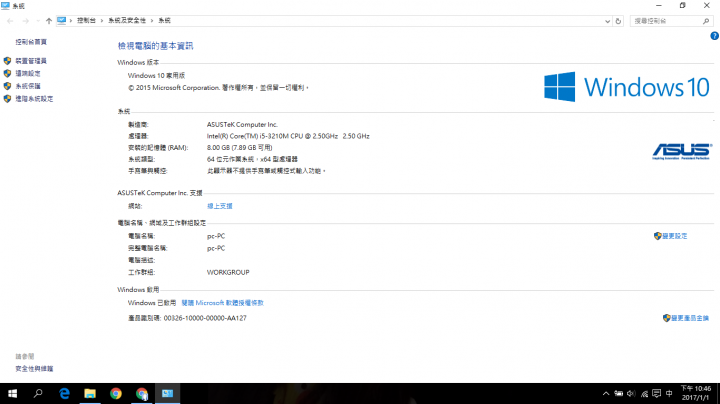Click the 線上支援 online support link

(219, 206)
